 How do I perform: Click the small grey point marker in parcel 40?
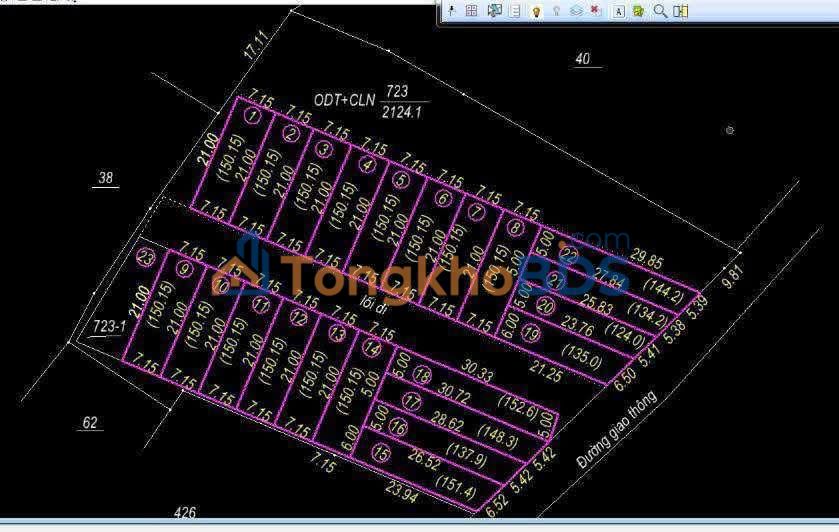730,130
